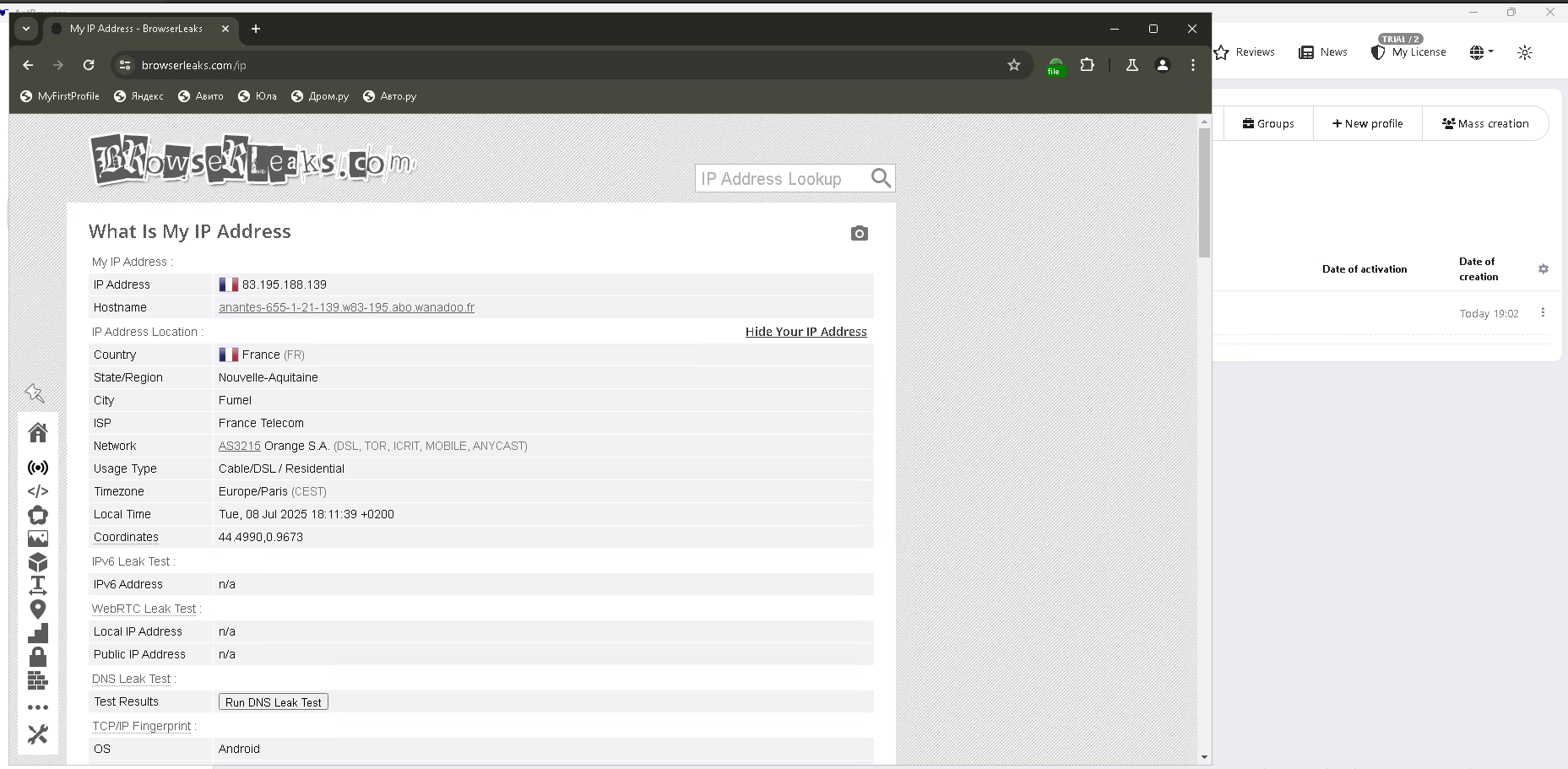Click the brick wall icon in the sidebar
The image size is (1568, 769).
click(x=38, y=680)
